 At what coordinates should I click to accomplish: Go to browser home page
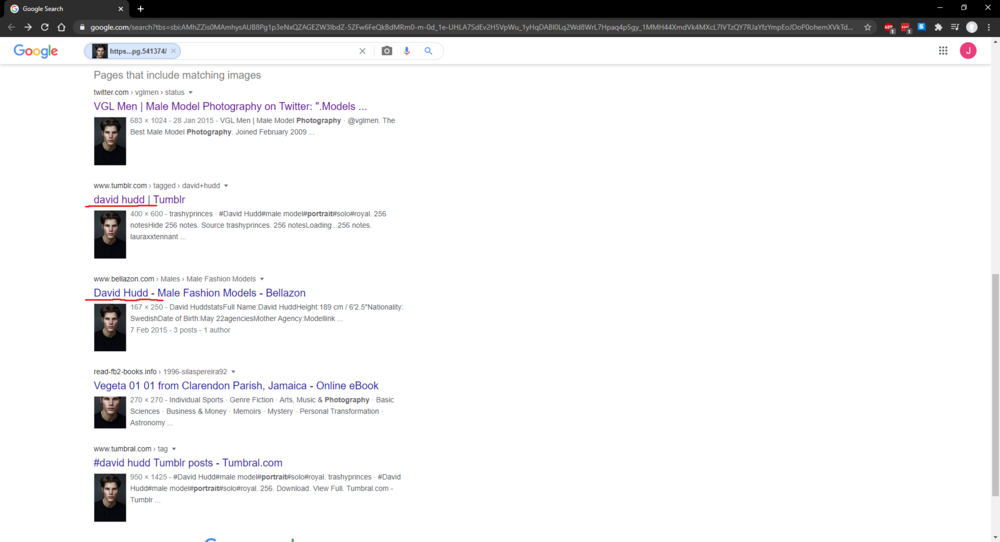(61, 27)
